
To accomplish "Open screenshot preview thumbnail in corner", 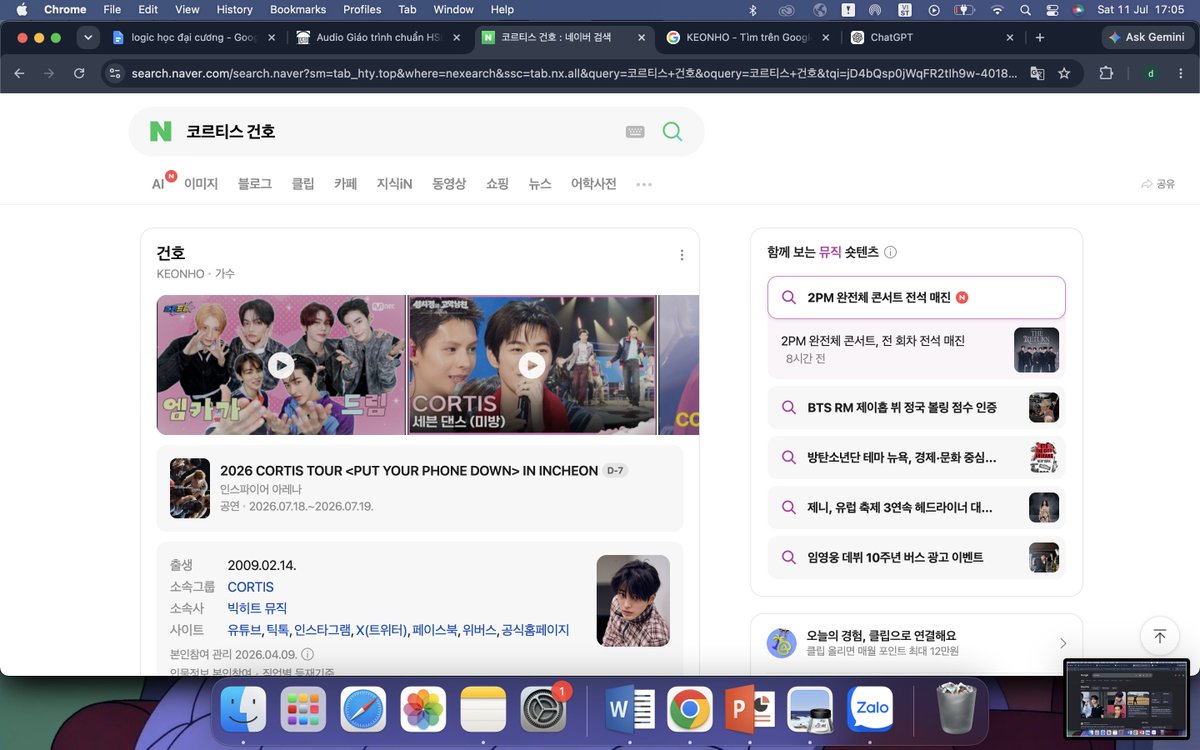I will (1126, 699).
